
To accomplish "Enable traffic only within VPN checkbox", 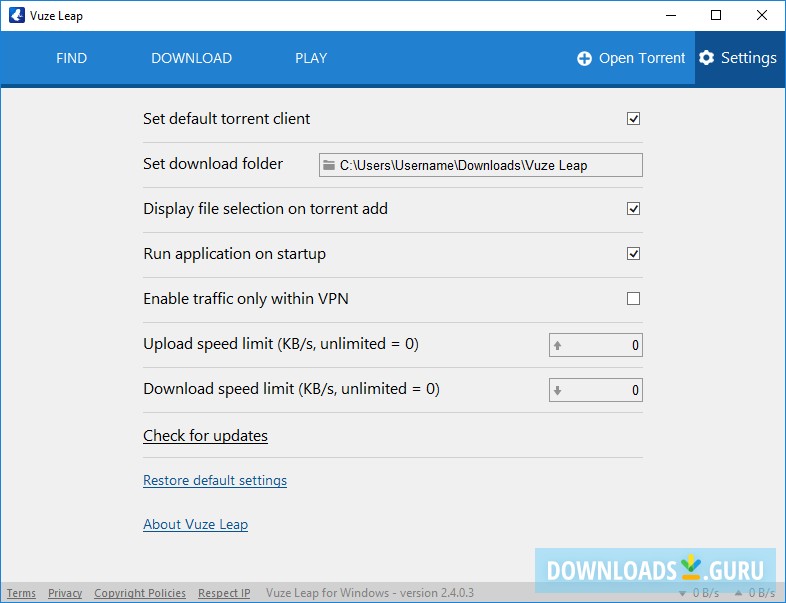I will [x=633, y=299].
